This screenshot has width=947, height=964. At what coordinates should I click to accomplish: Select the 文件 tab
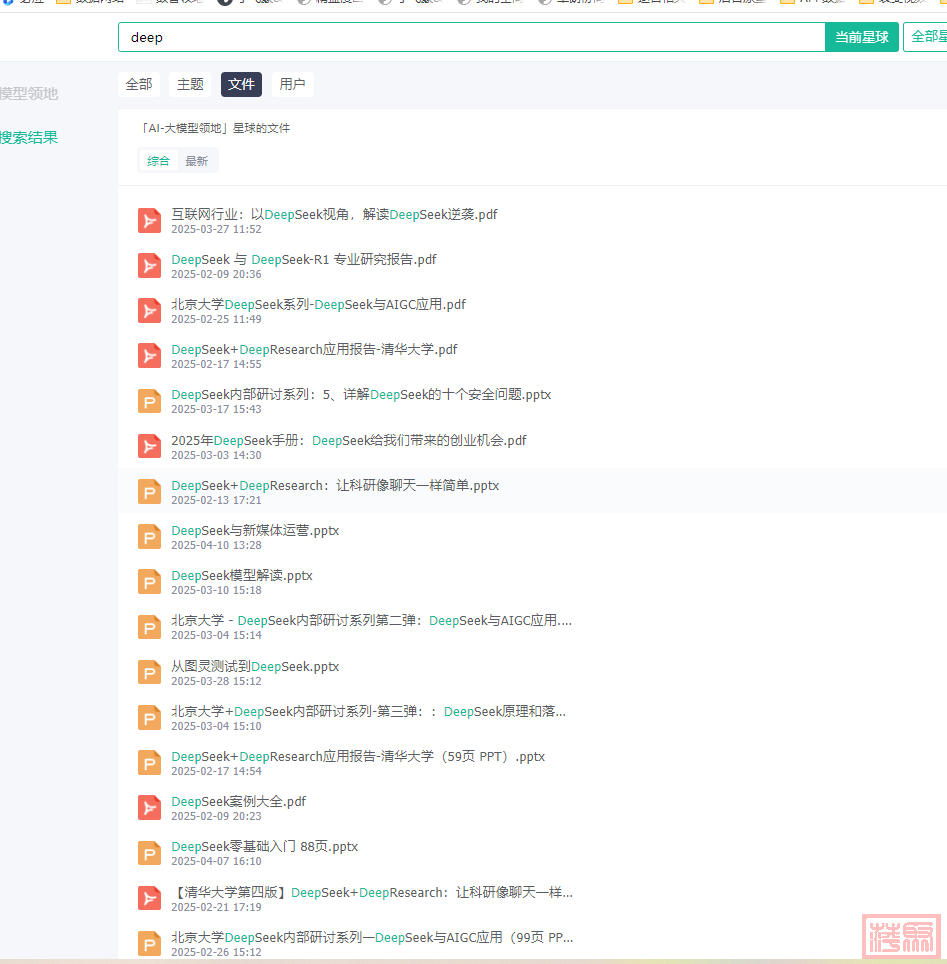click(241, 85)
